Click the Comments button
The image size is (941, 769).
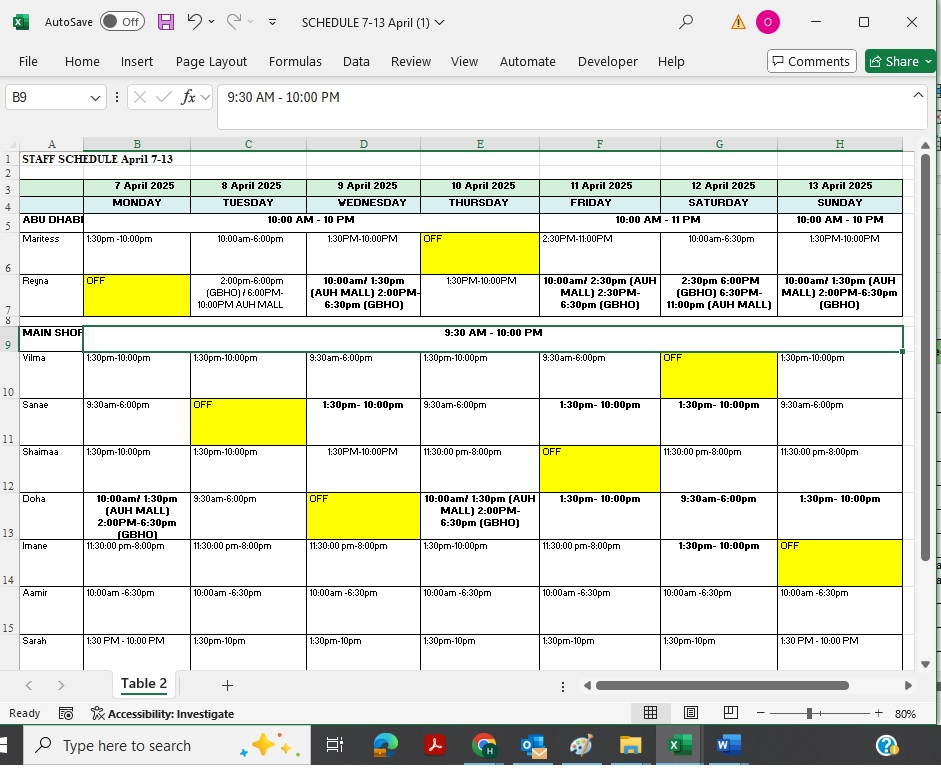point(811,61)
